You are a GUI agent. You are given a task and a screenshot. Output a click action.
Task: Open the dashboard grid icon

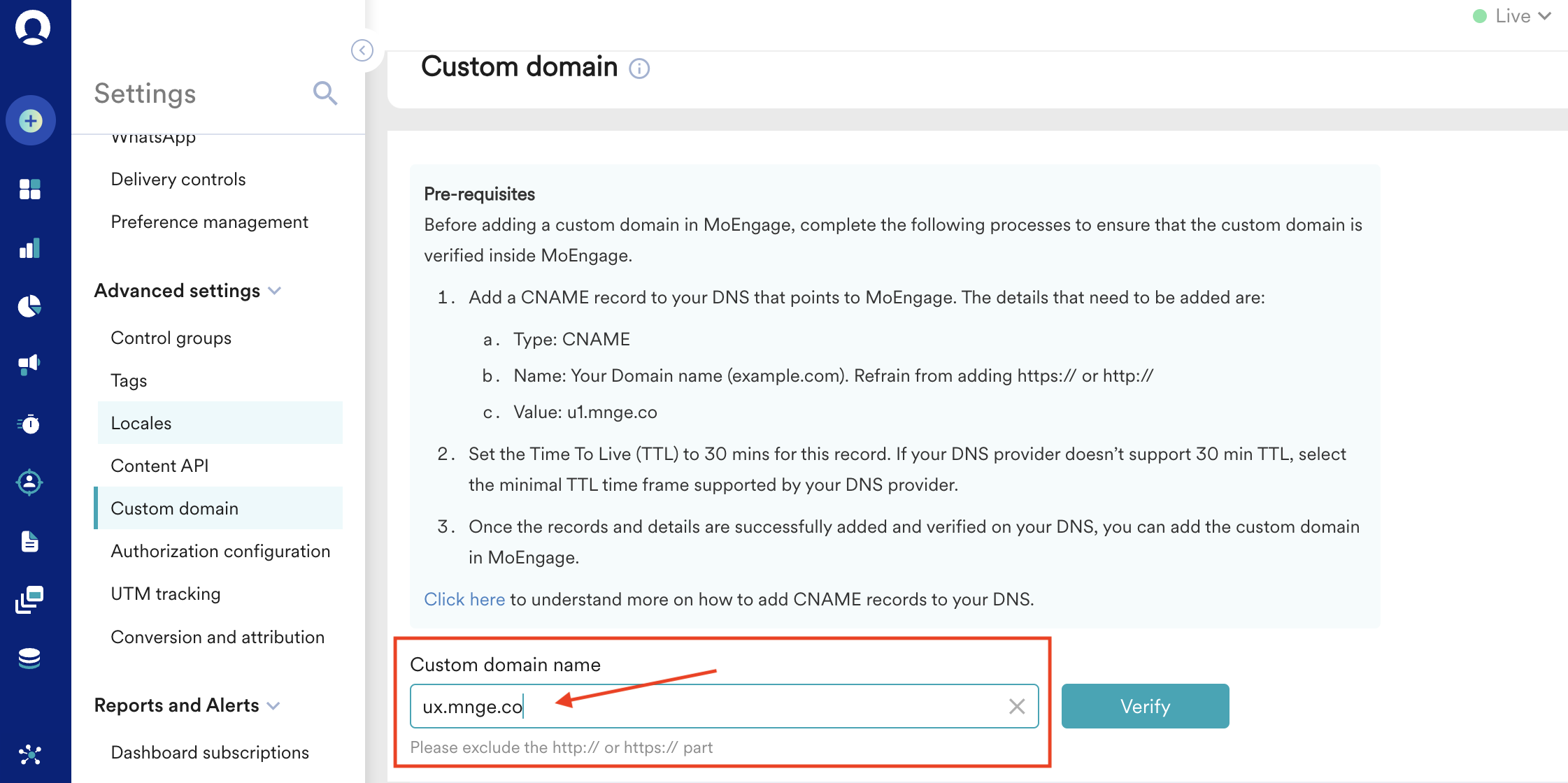tap(30, 189)
